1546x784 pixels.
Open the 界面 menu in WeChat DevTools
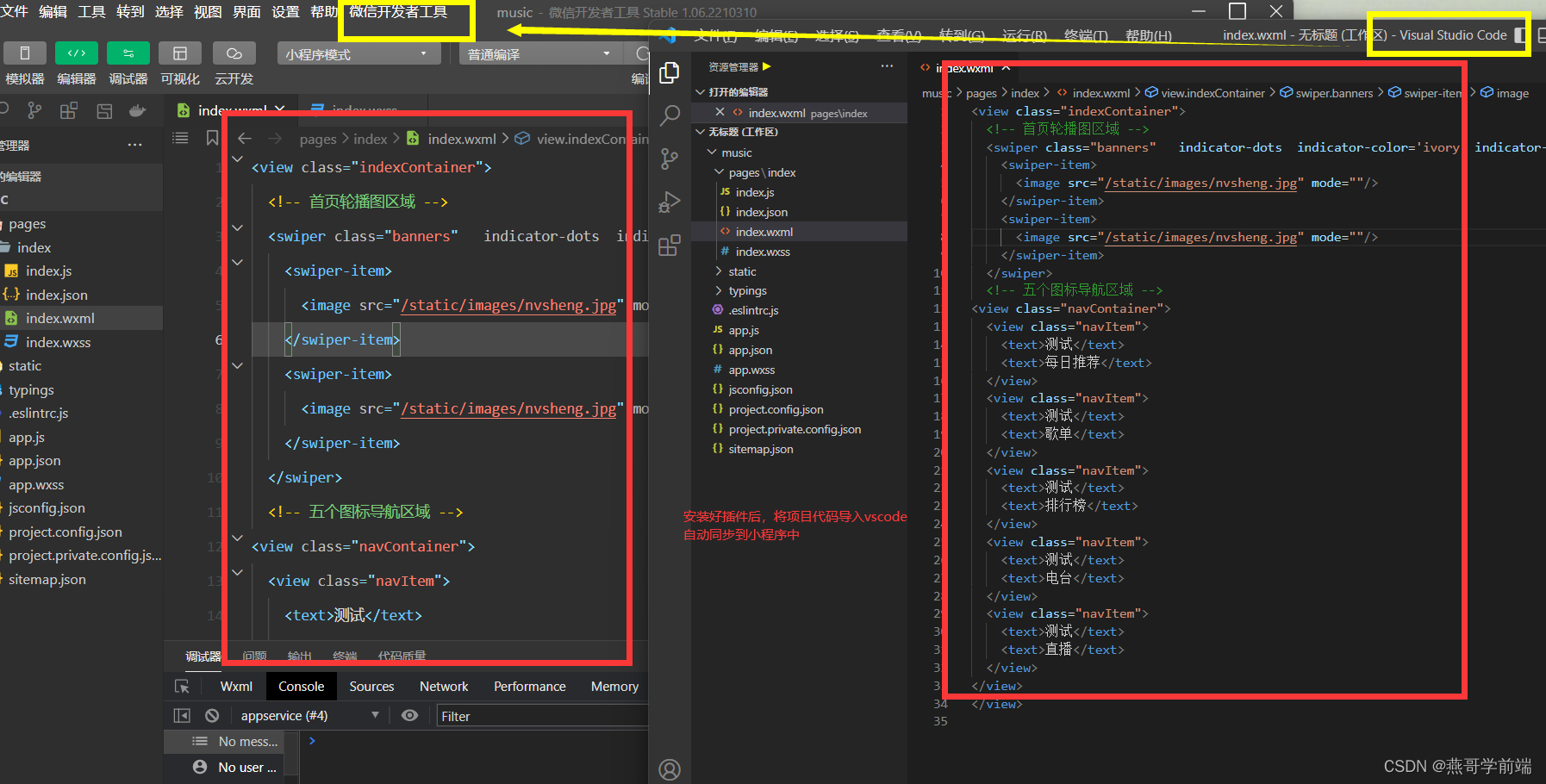(x=246, y=11)
